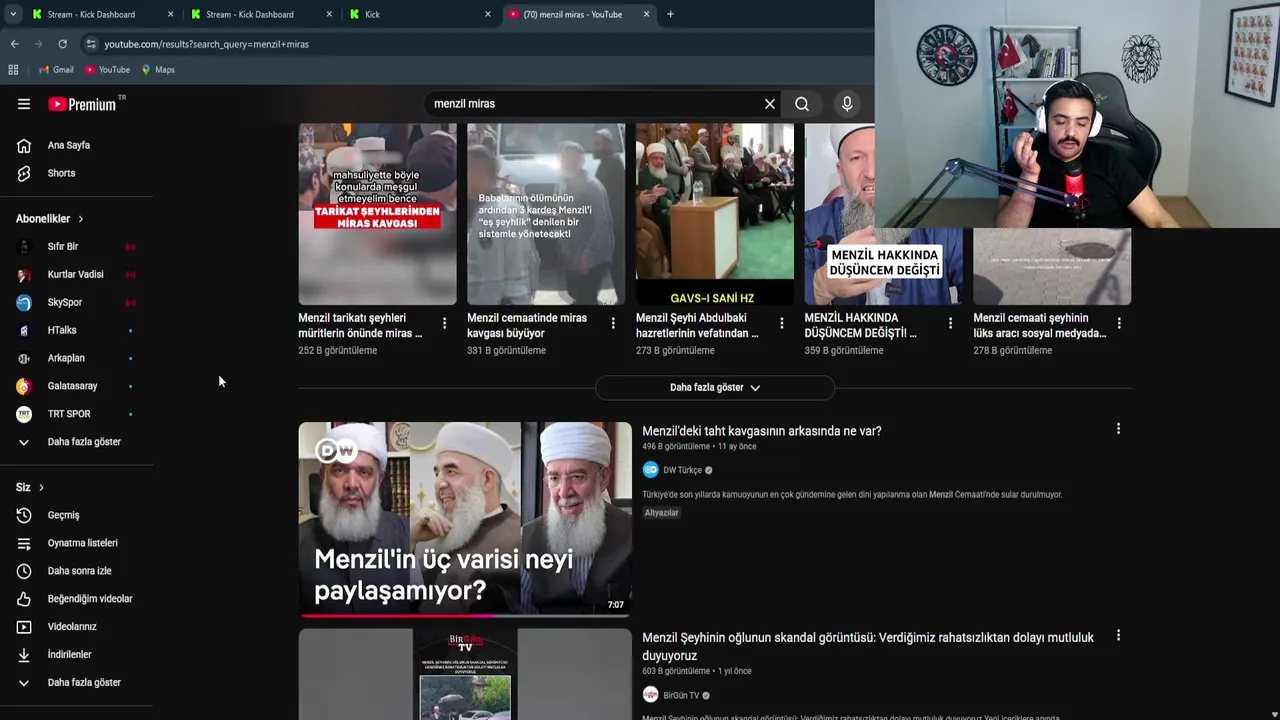Open Beğendiğim videolar thumbs-up icon
1280x720 pixels.
(x=24, y=599)
